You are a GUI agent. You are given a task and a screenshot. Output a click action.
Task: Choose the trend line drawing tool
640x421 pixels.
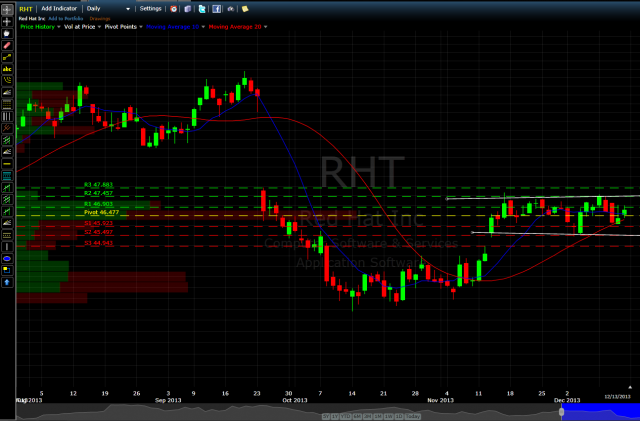7,57
